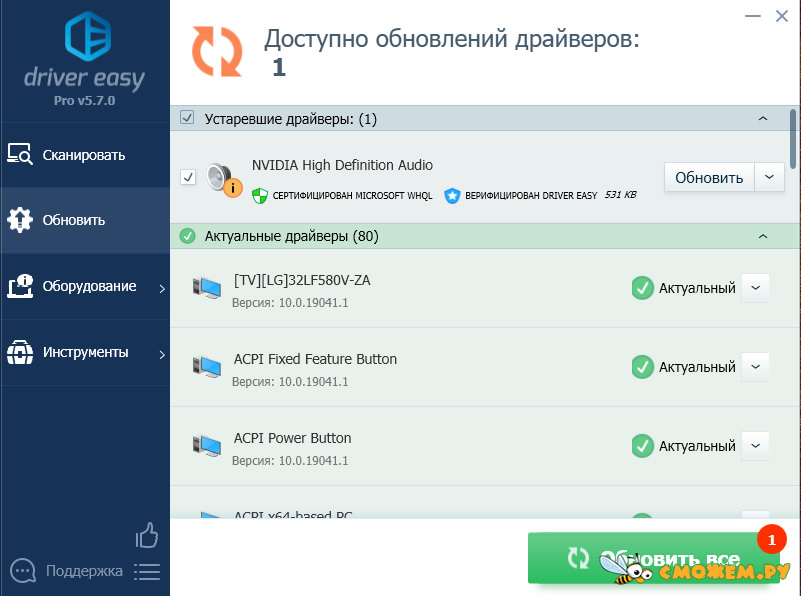Click the Driver Easy logo
This screenshot has width=801, height=596.
[x=85, y=53]
